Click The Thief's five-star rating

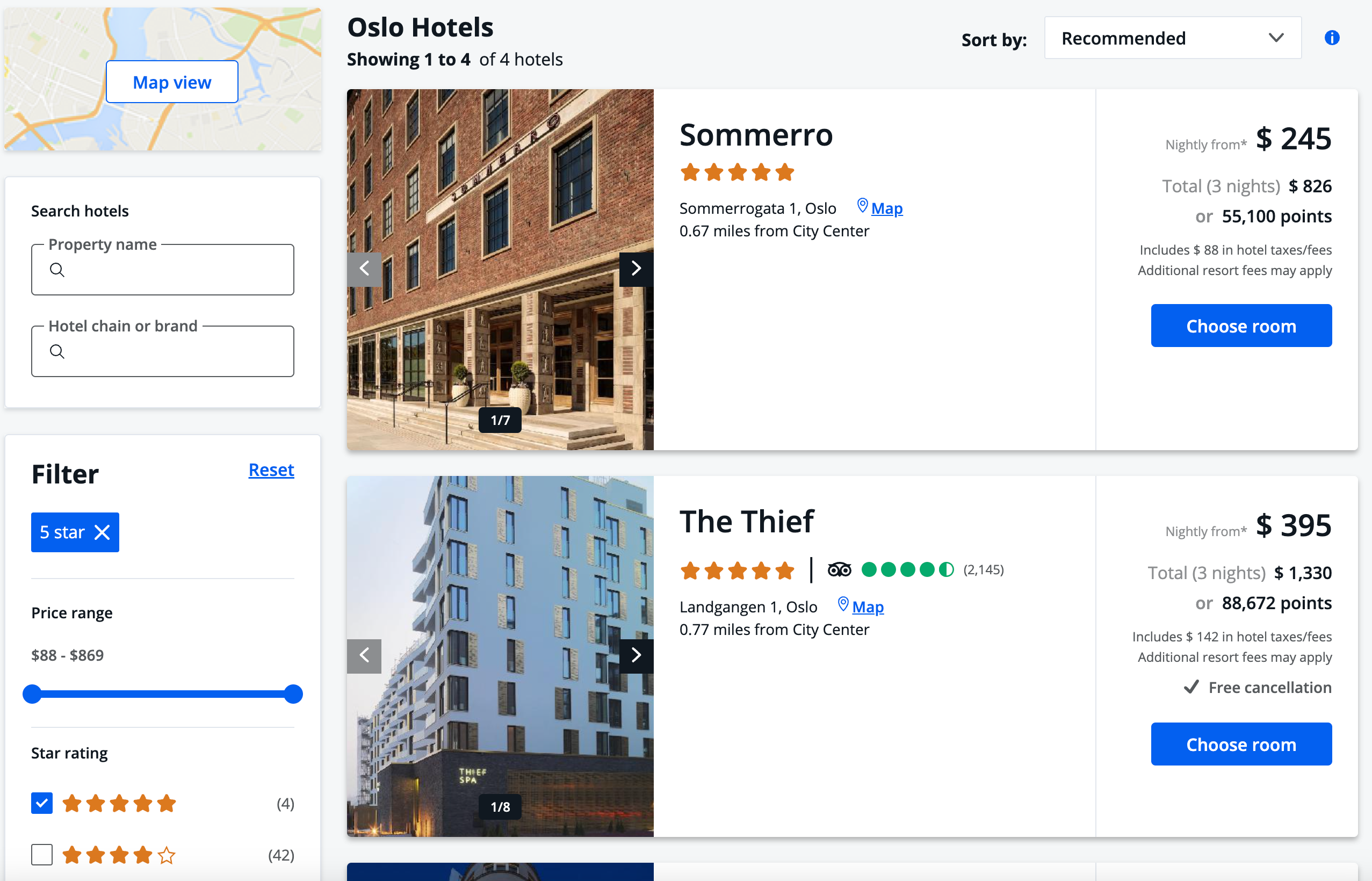737,571
